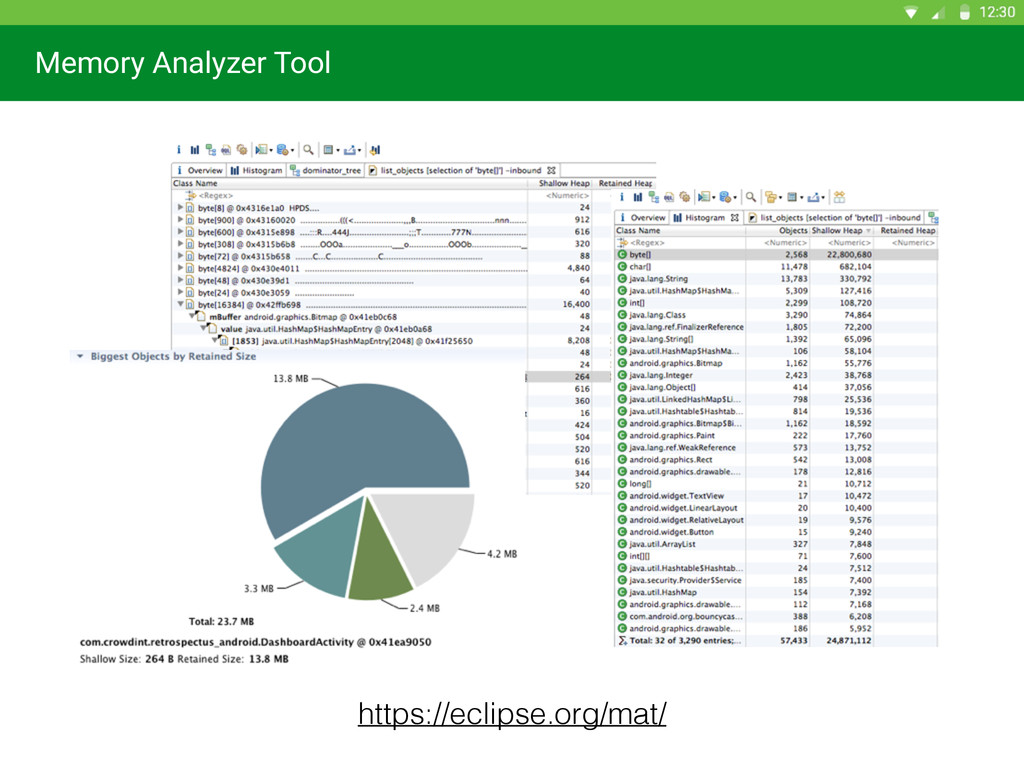Collapse mBuffer android.graphics.Bitmap node
The width and height of the screenshot is (1024, 768).
point(193,316)
